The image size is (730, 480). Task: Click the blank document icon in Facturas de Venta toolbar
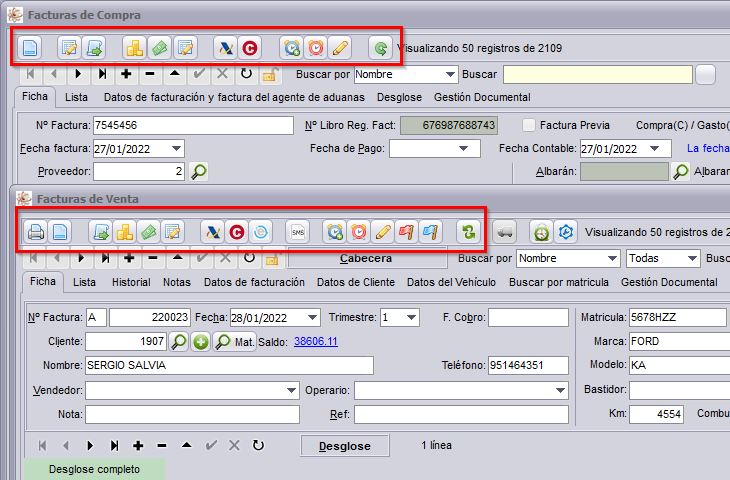click(60, 232)
